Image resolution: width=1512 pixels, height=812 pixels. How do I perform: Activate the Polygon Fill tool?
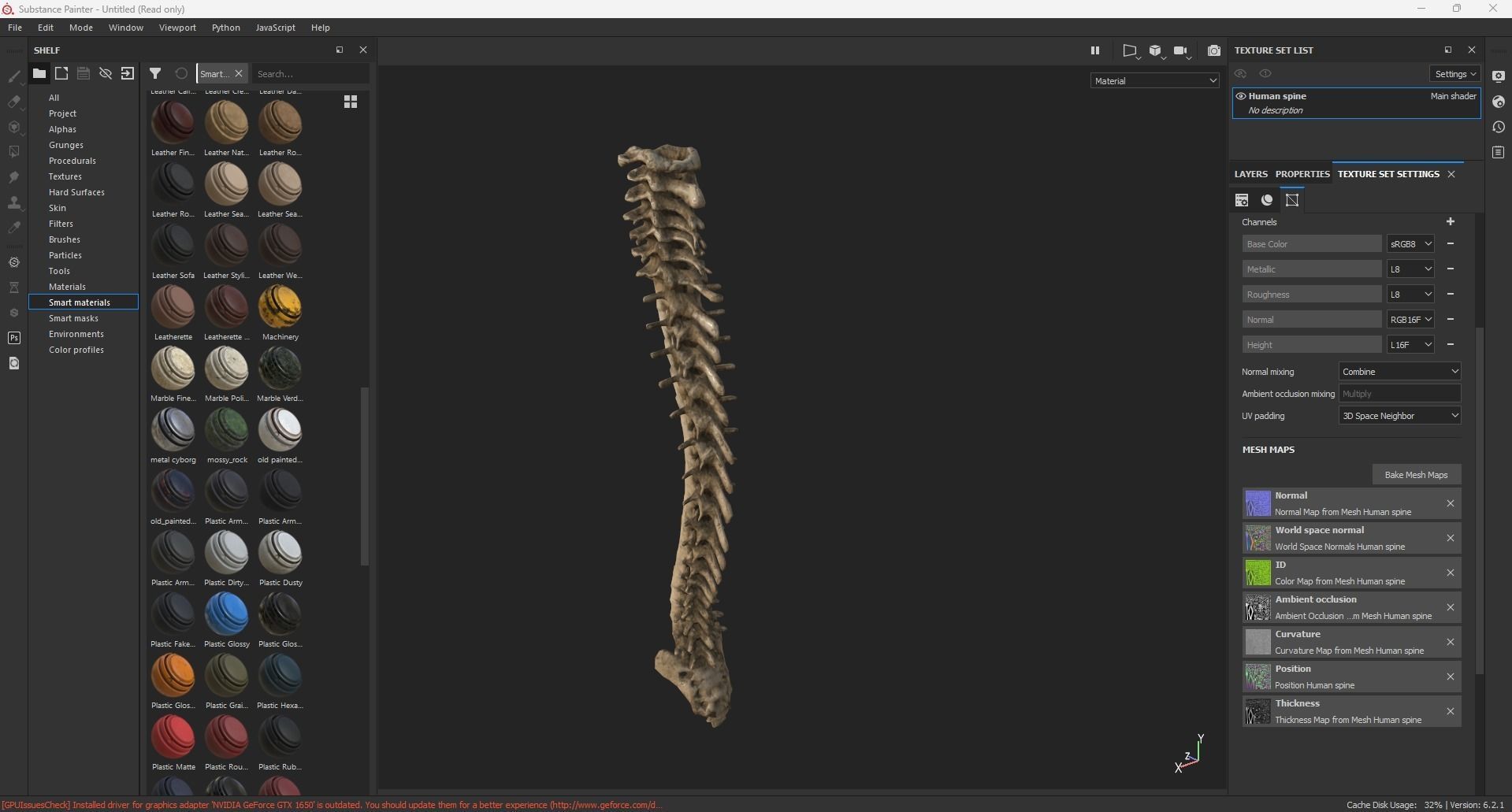(x=14, y=152)
